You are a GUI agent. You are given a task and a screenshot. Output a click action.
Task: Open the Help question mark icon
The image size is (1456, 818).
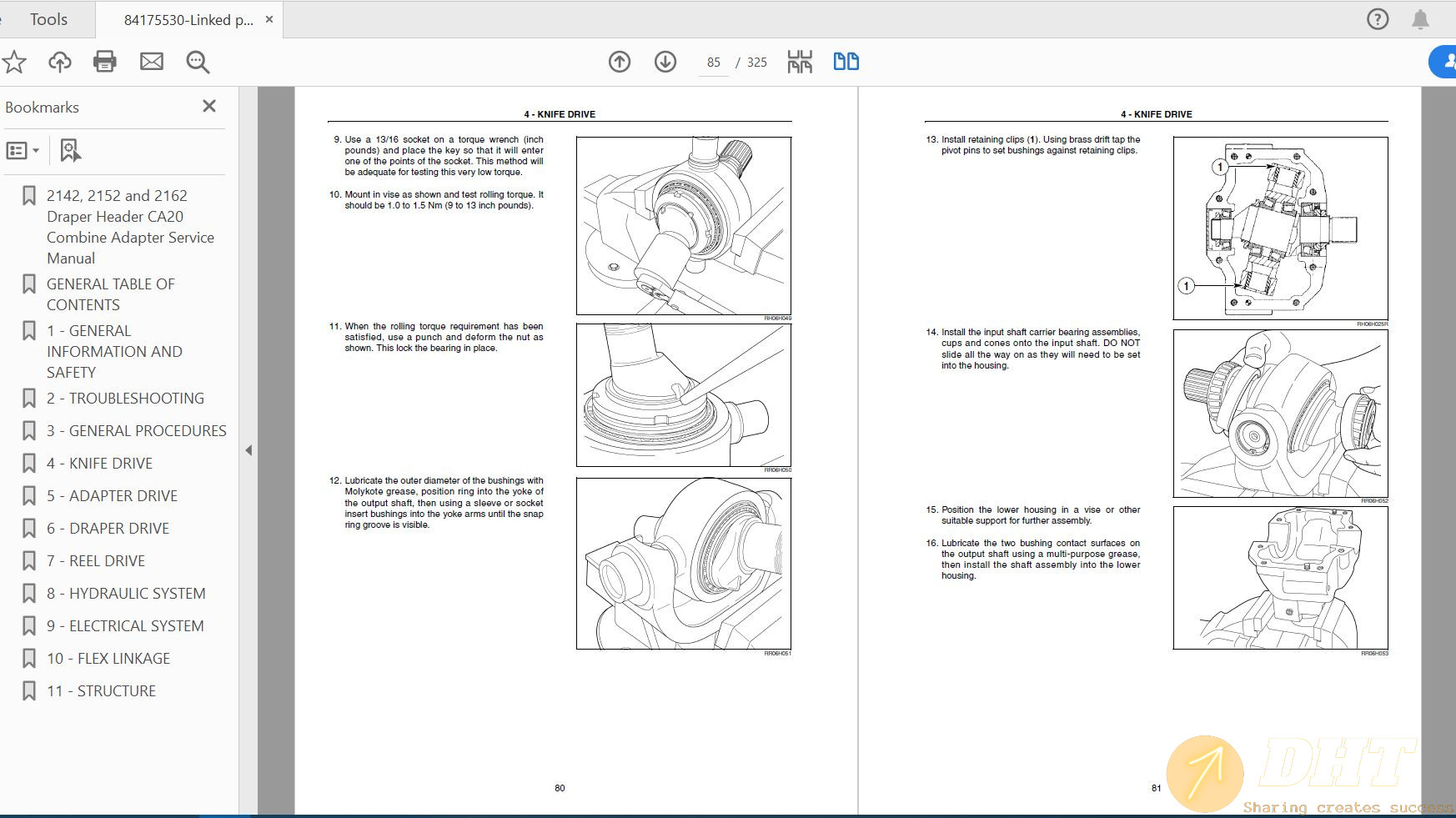(1378, 19)
